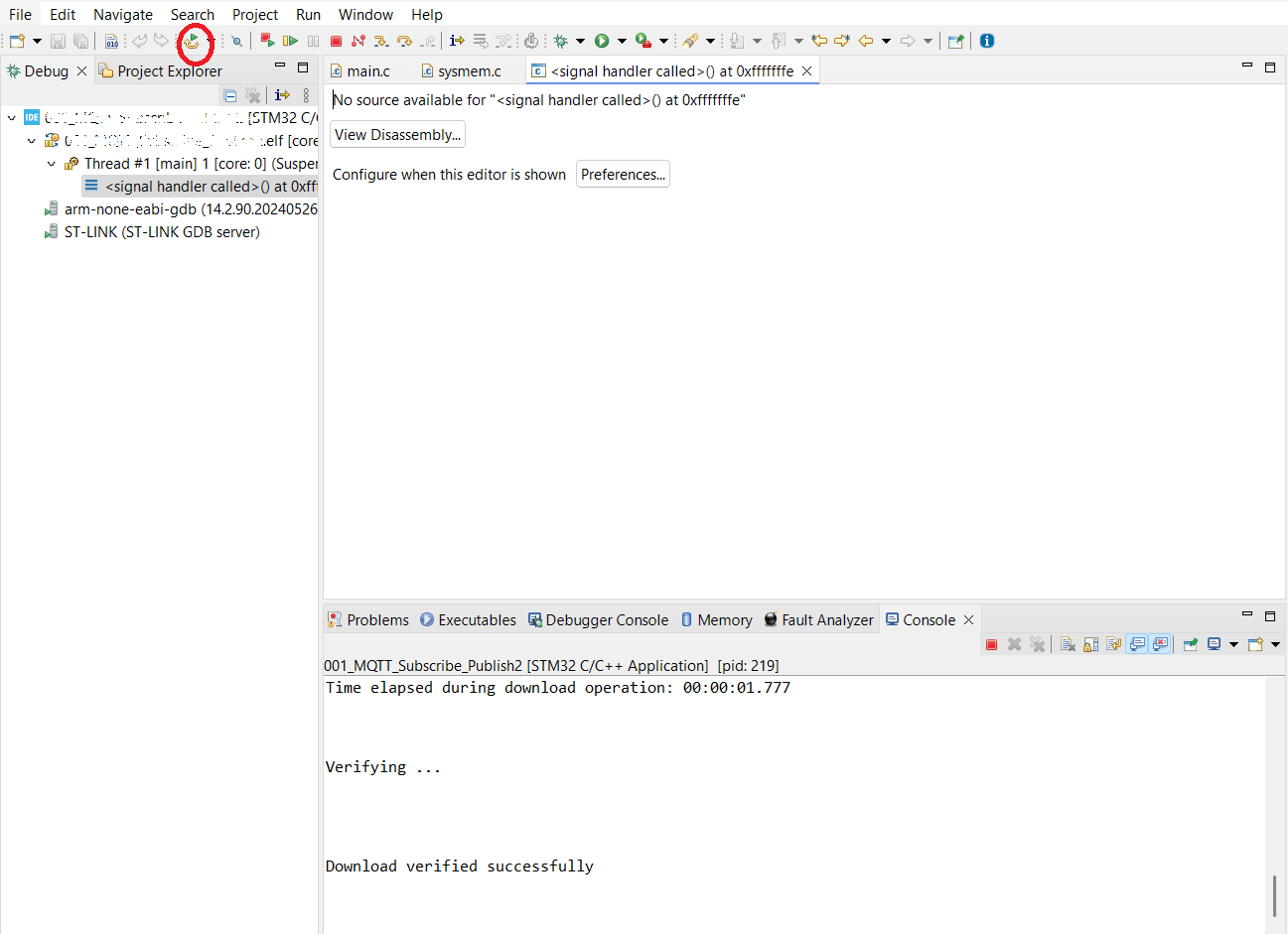Click the View Disassembly button
This screenshot has height=934, width=1288.
click(397, 134)
